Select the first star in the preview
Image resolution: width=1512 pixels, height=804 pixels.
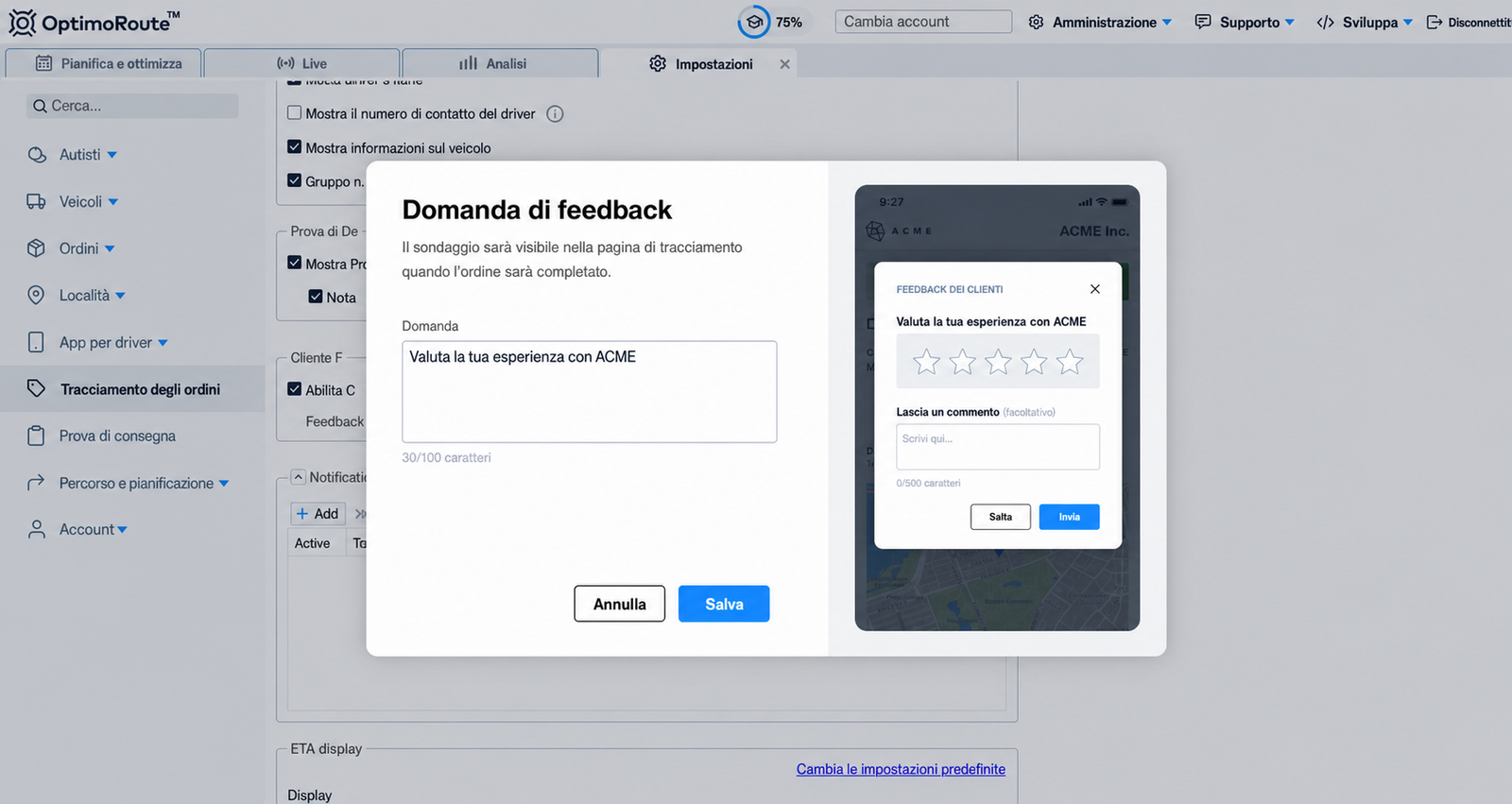pos(926,361)
